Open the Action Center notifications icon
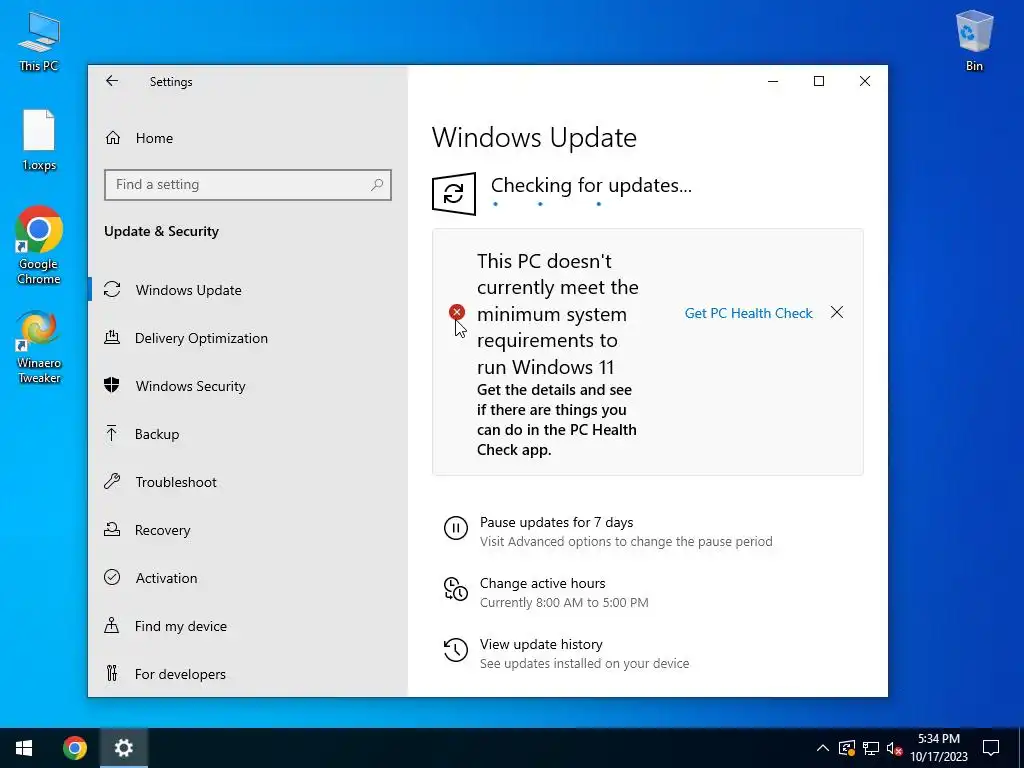Screen dimensions: 1024x768 (991, 748)
